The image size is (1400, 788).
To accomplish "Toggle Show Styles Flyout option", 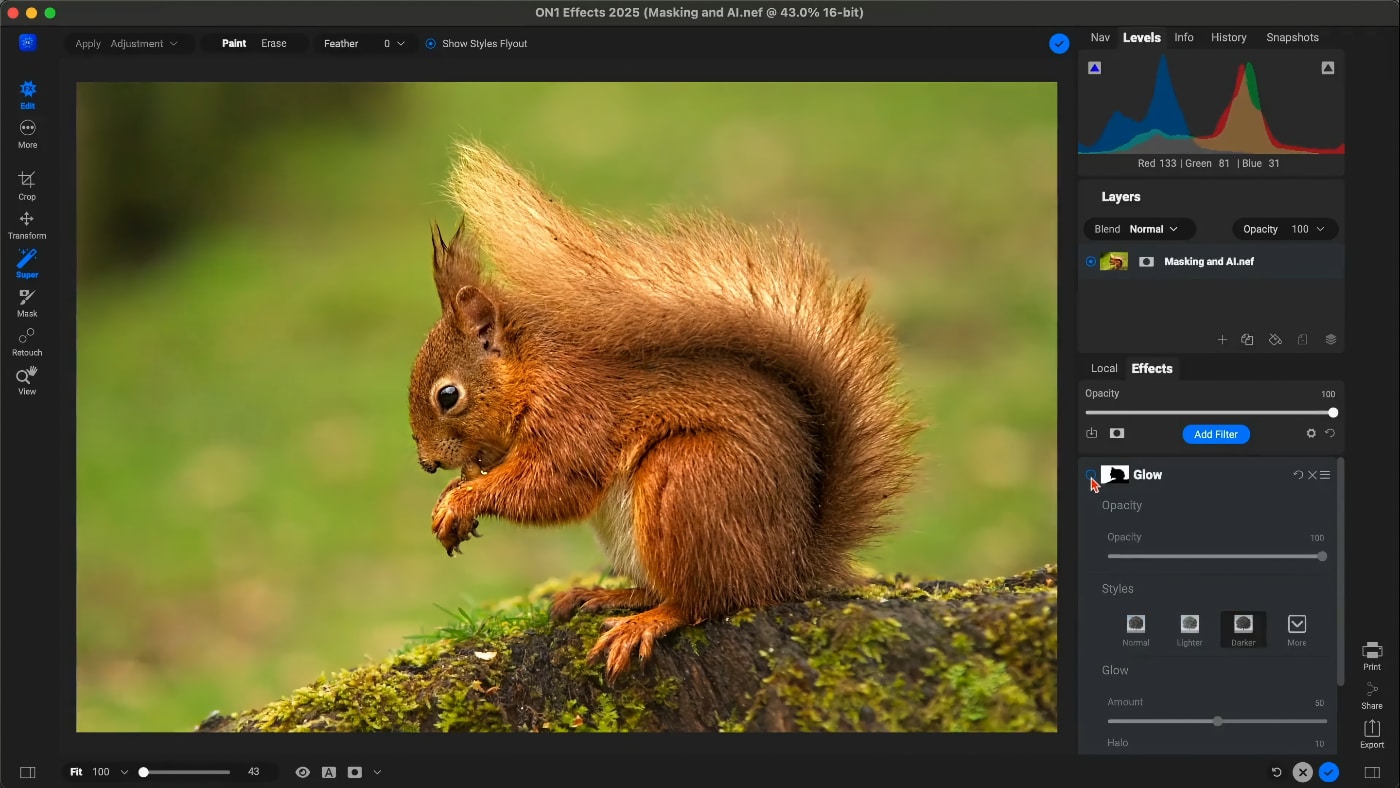I will (x=431, y=44).
